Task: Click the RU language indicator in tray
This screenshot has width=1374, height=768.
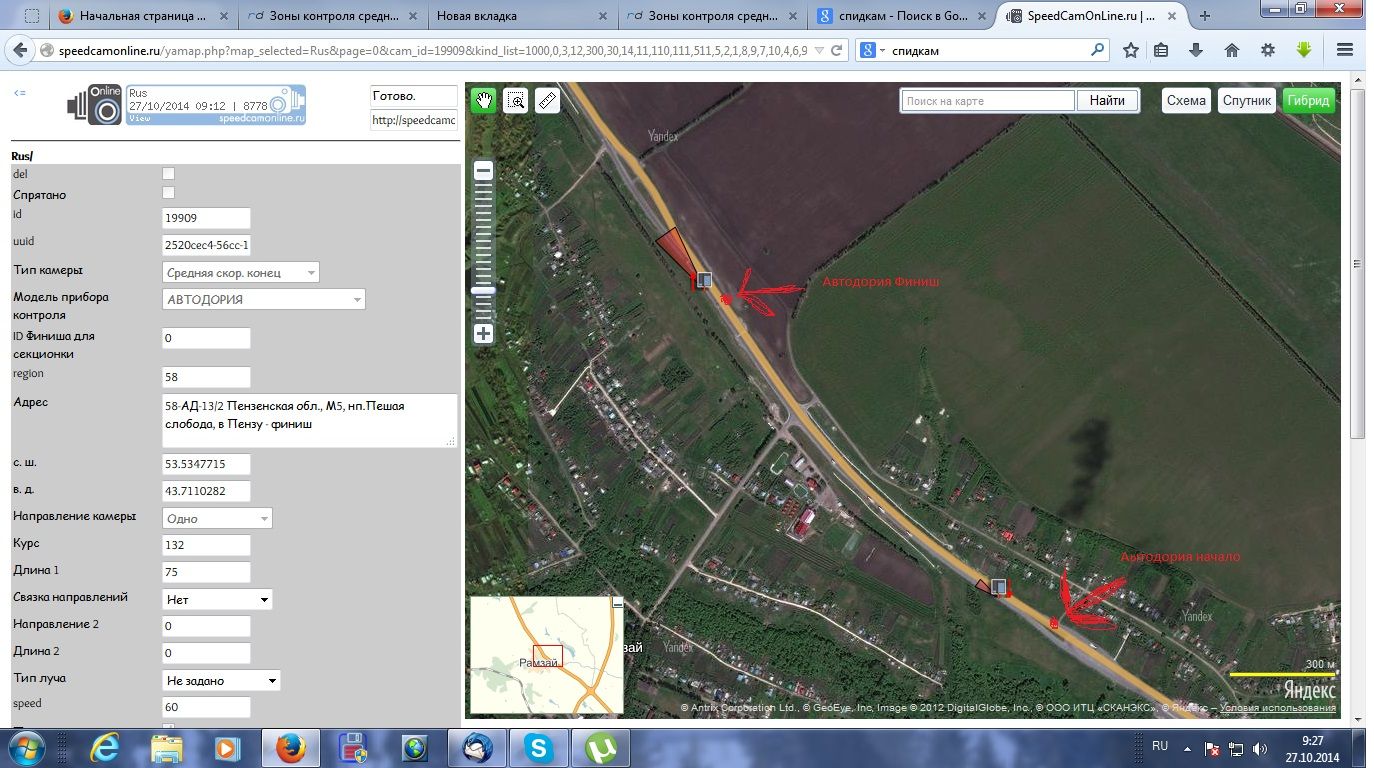Action: click(1160, 746)
